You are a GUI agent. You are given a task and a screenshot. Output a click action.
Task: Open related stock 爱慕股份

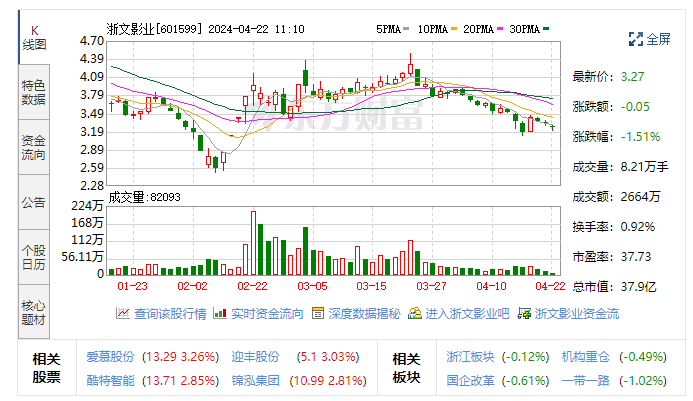coord(110,357)
